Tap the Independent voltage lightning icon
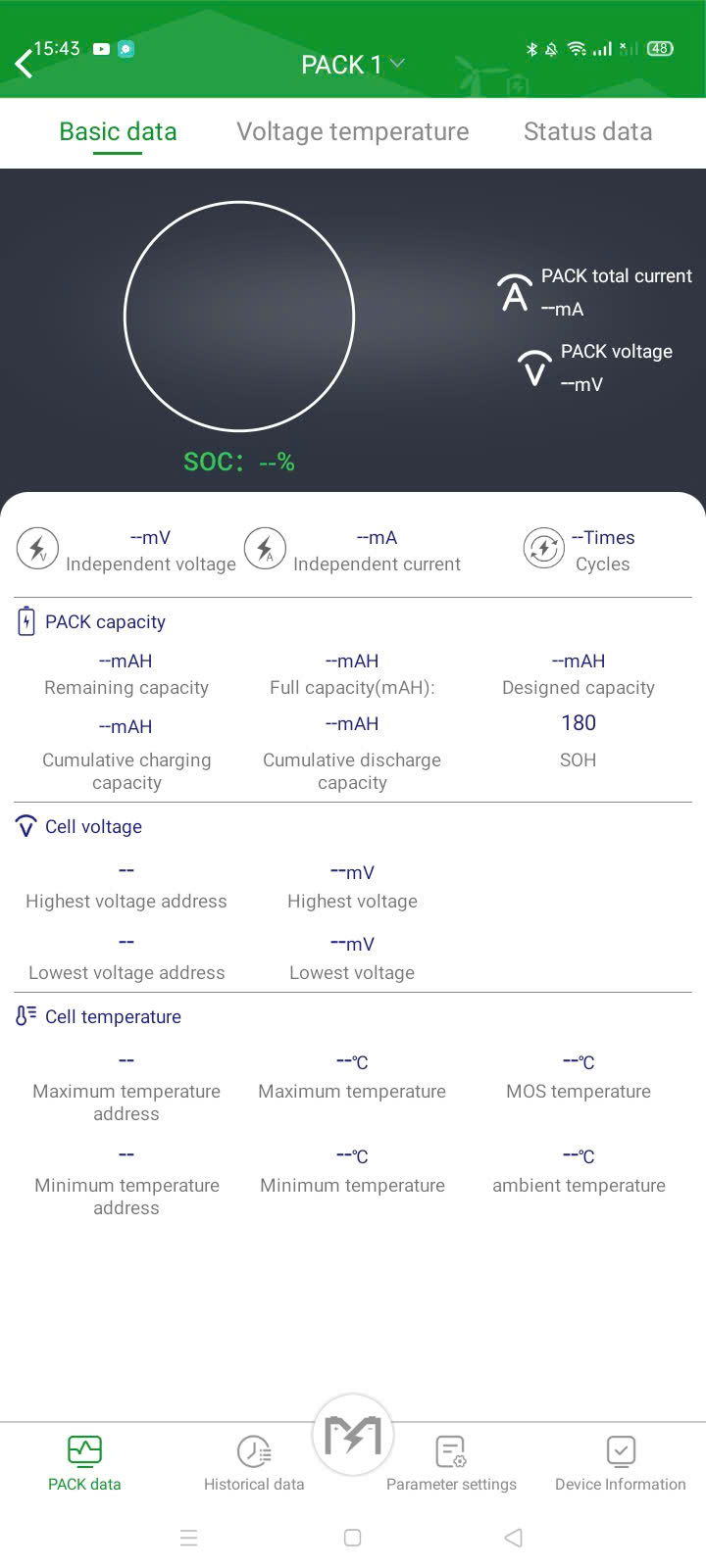This screenshot has width=706, height=1568. coord(37,549)
